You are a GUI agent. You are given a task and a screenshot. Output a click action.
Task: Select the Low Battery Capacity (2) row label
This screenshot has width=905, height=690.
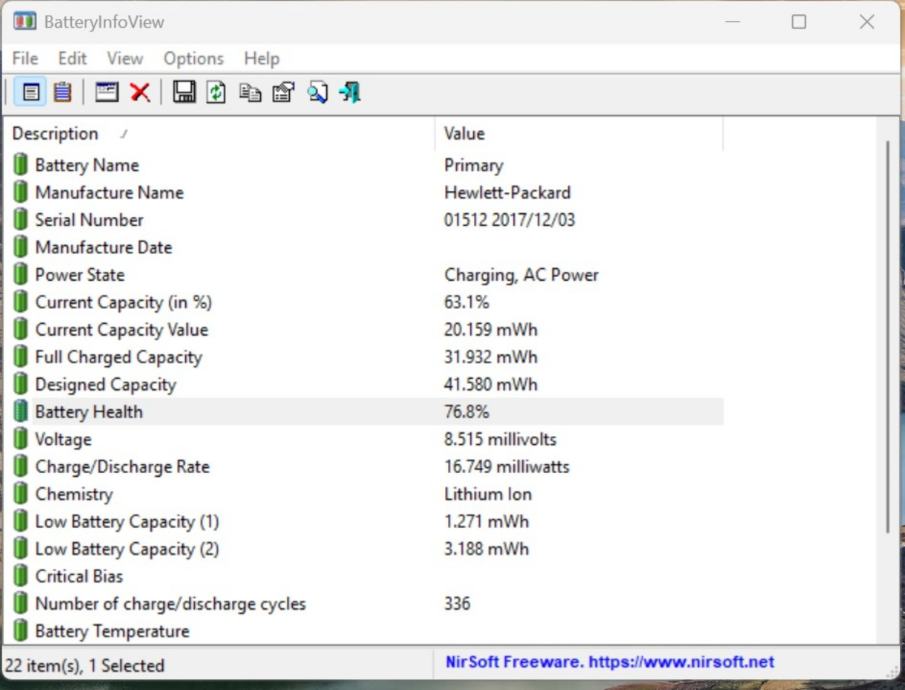click(x=127, y=549)
